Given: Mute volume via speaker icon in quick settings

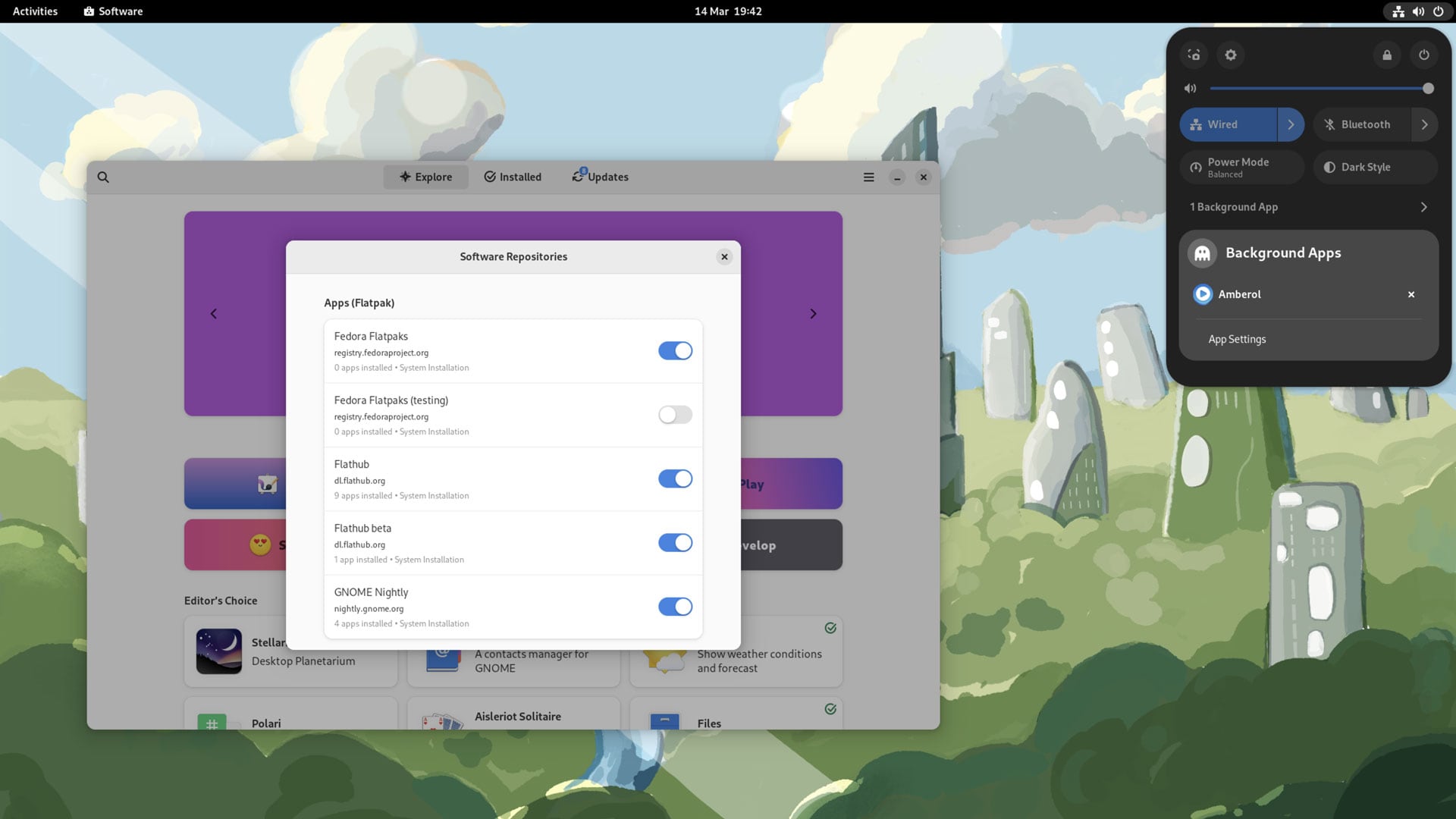Looking at the screenshot, I should (1191, 88).
